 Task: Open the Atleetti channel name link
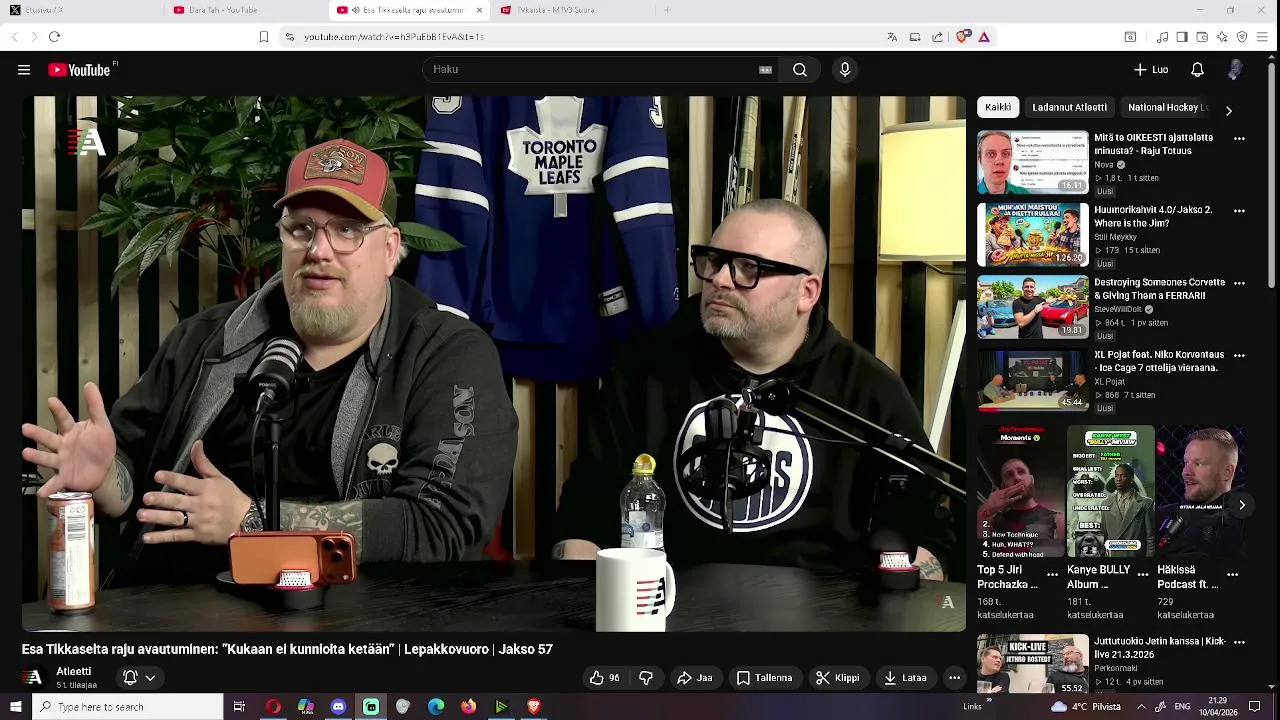tap(74, 672)
